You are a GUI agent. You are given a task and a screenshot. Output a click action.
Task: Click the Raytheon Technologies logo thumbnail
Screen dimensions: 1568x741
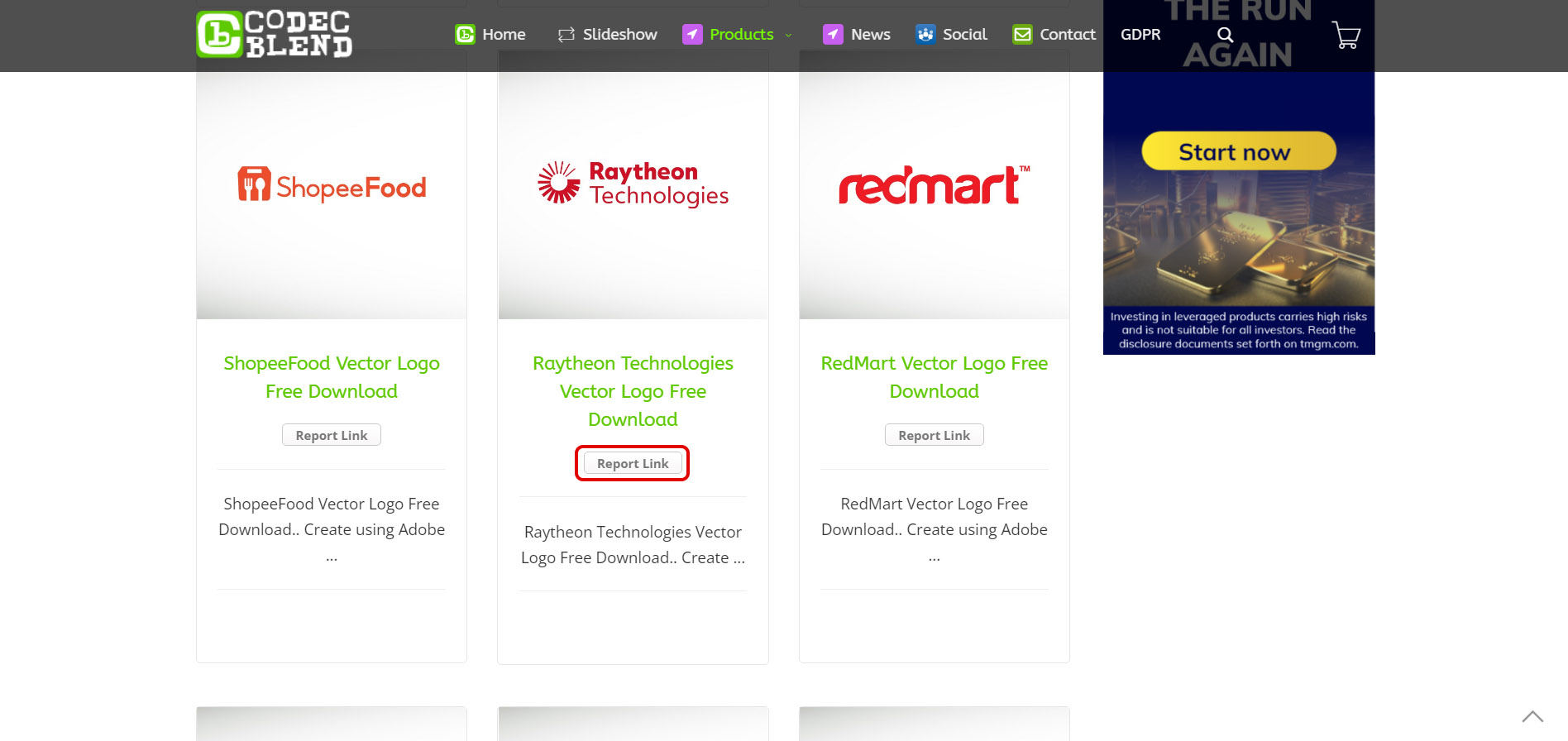point(633,184)
